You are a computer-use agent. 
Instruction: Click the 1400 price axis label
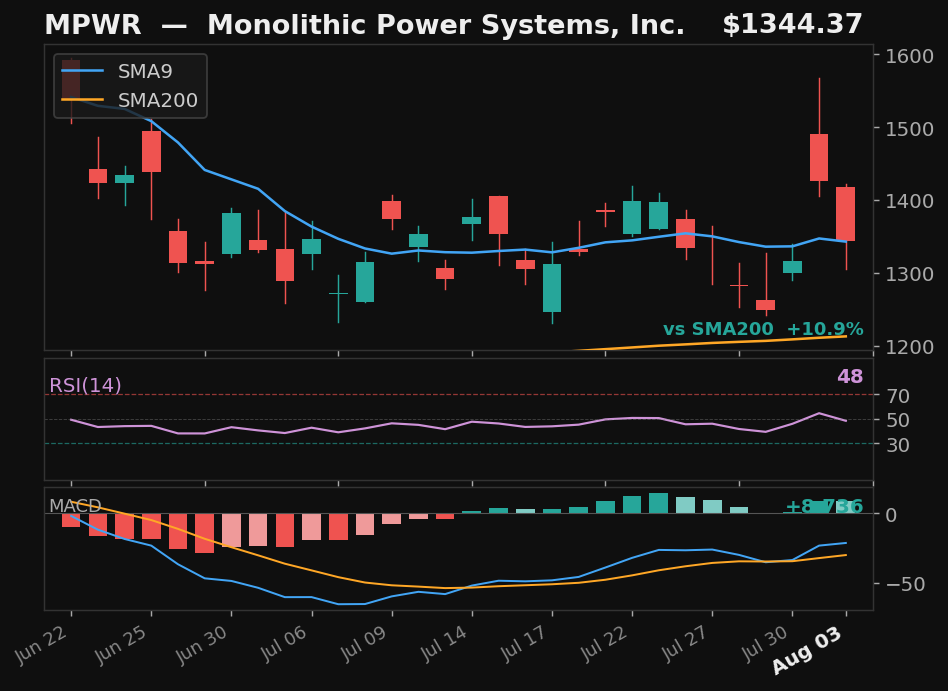(909, 201)
